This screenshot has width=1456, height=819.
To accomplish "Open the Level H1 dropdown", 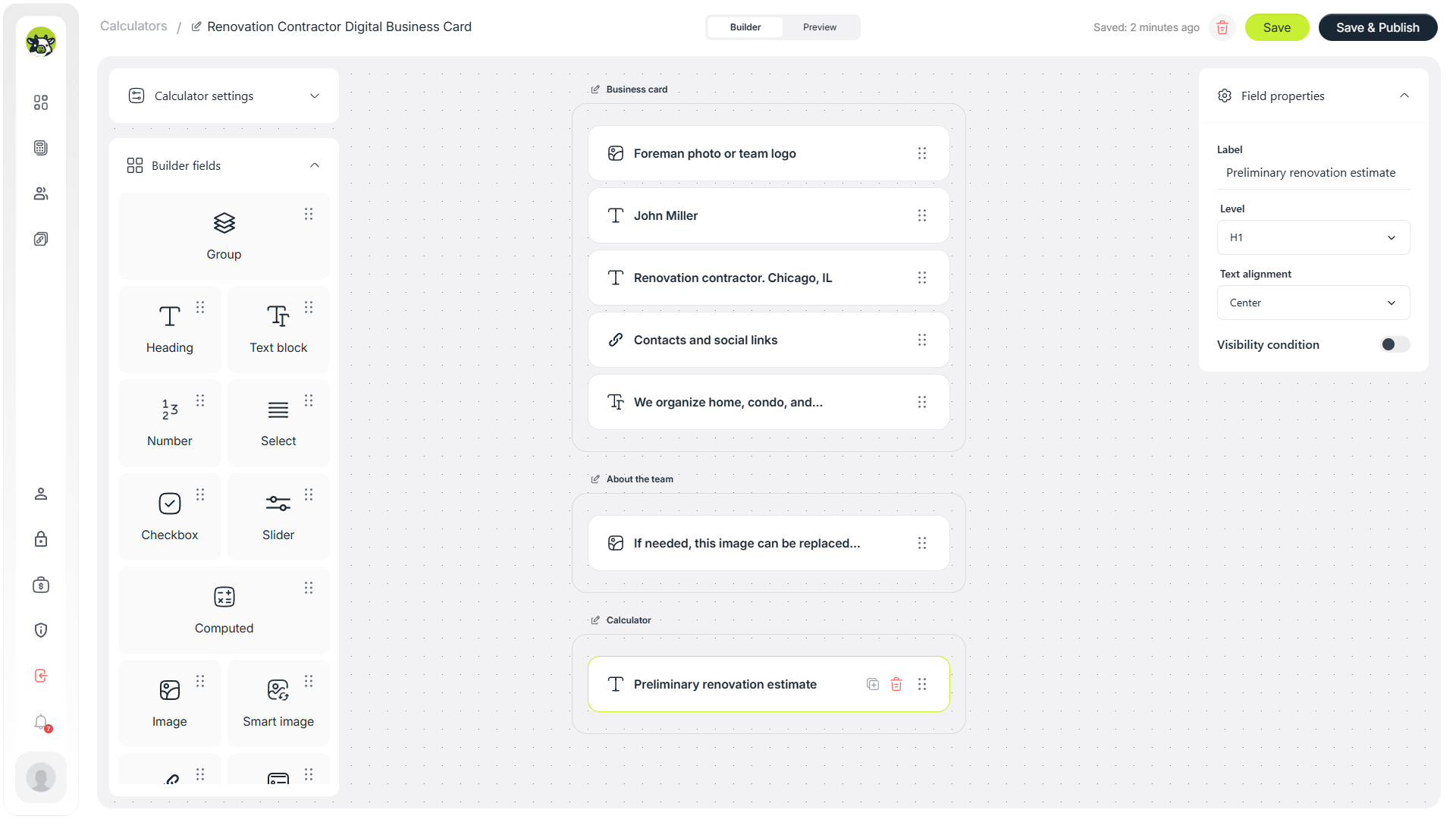I will pyautogui.click(x=1313, y=237).
